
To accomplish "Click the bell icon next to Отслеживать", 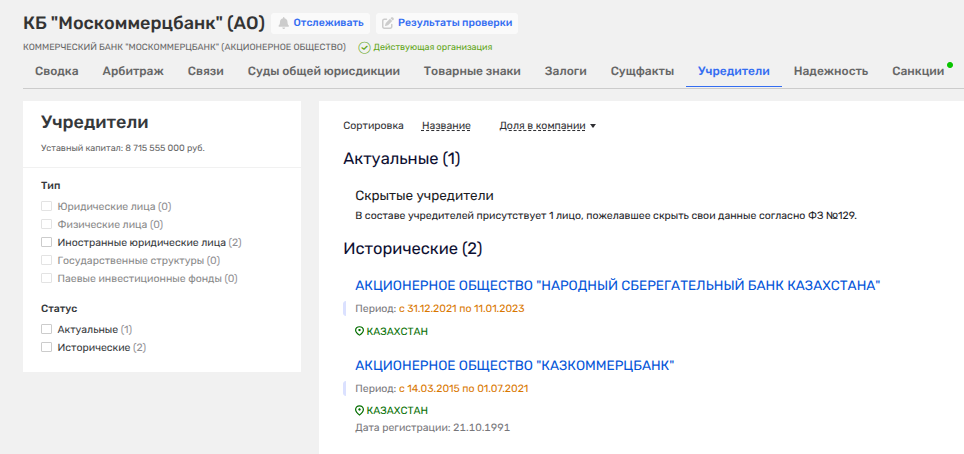I will point(283,23).
